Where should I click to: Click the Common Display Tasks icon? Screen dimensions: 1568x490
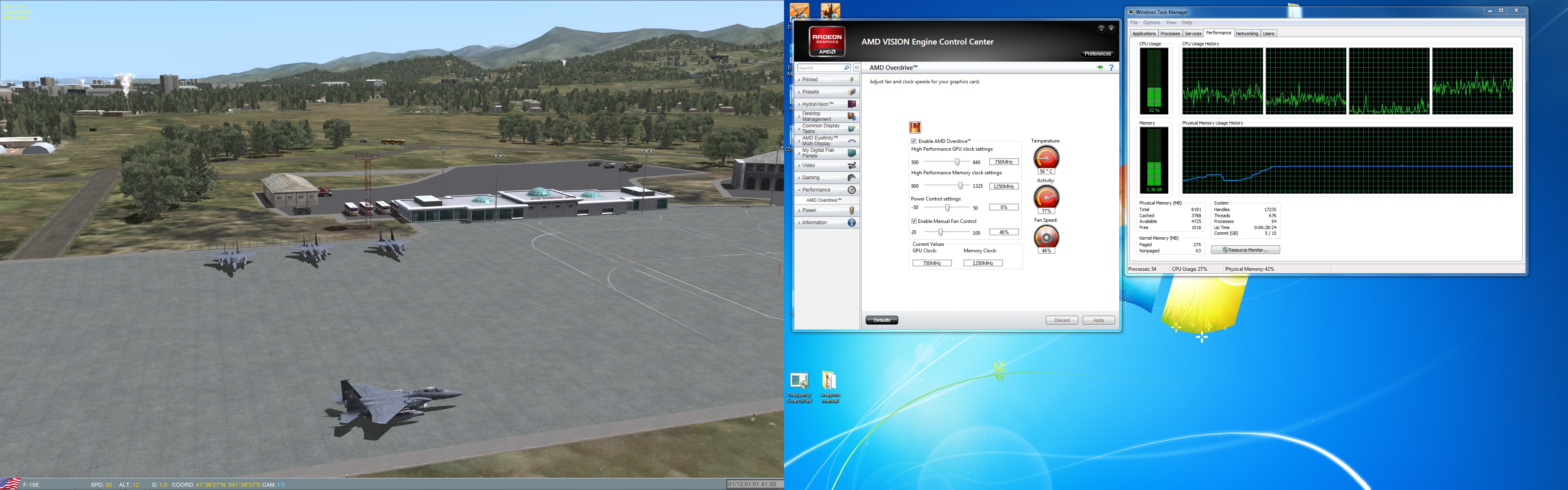point(851,129)
